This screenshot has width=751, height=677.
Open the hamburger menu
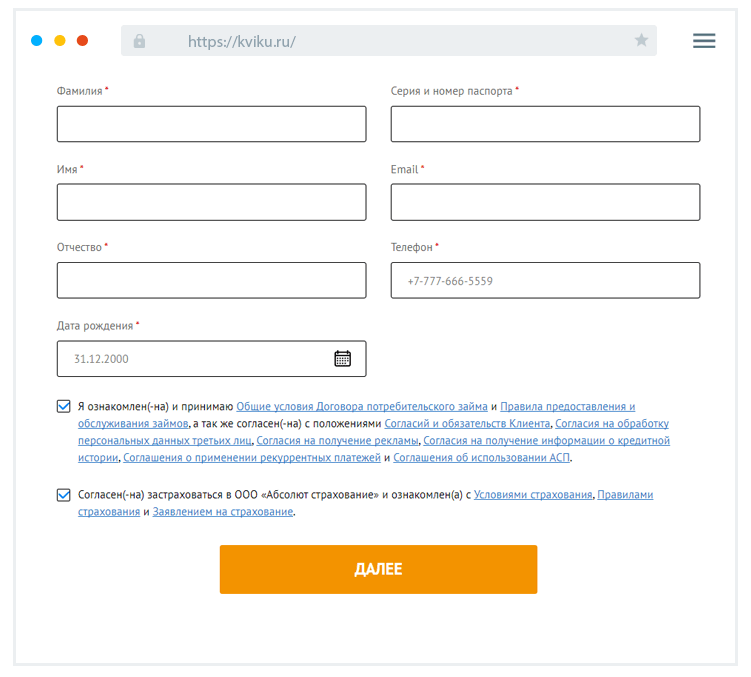[x=704, y=40]
